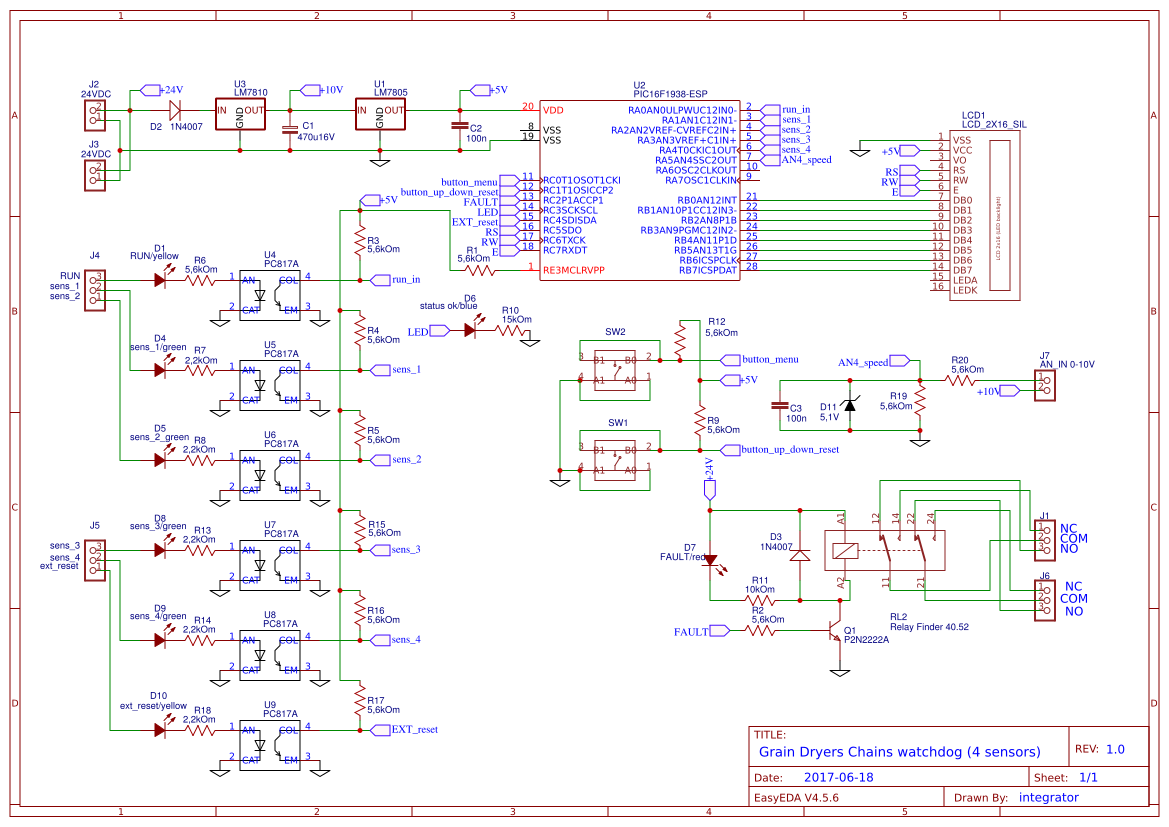
Task: Click the 470u16V capacitor C1
Action: [290, 128]
